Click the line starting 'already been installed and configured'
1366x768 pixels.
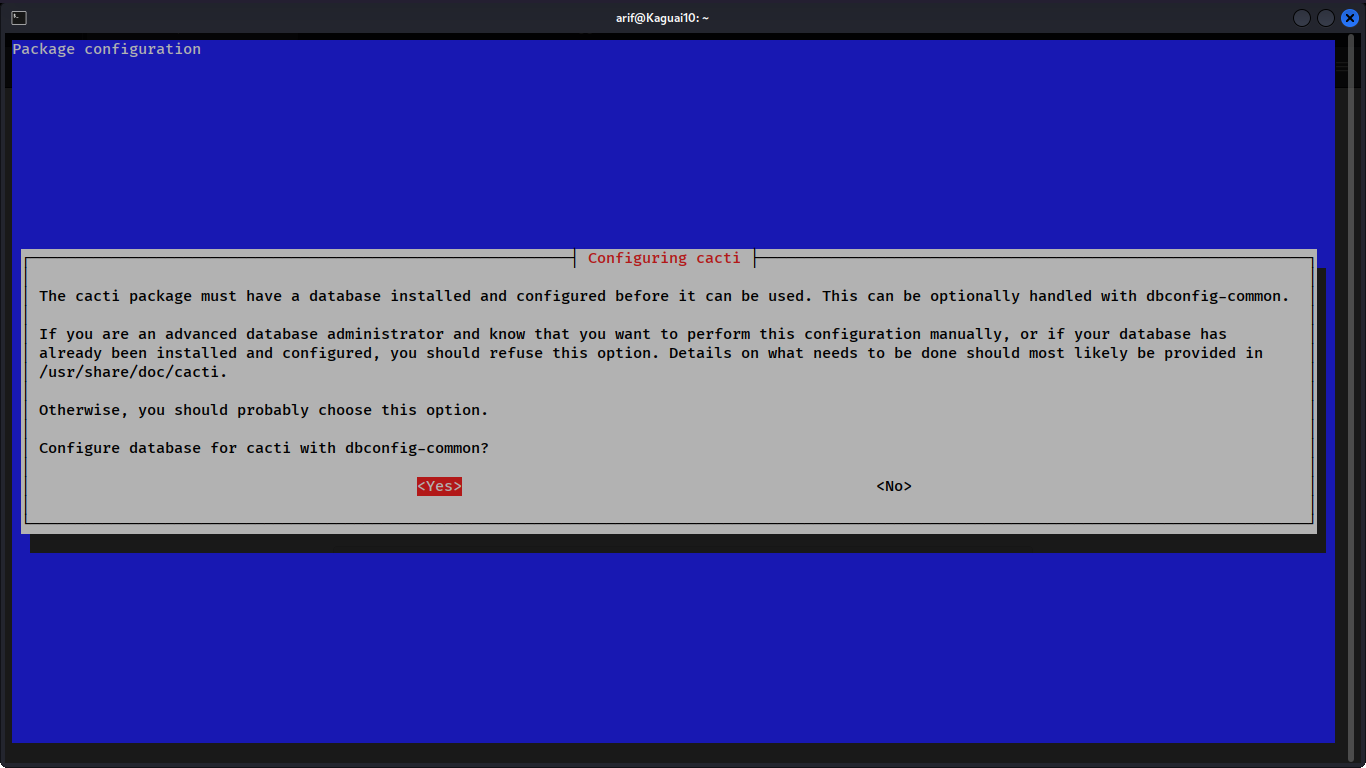point(651,353)
